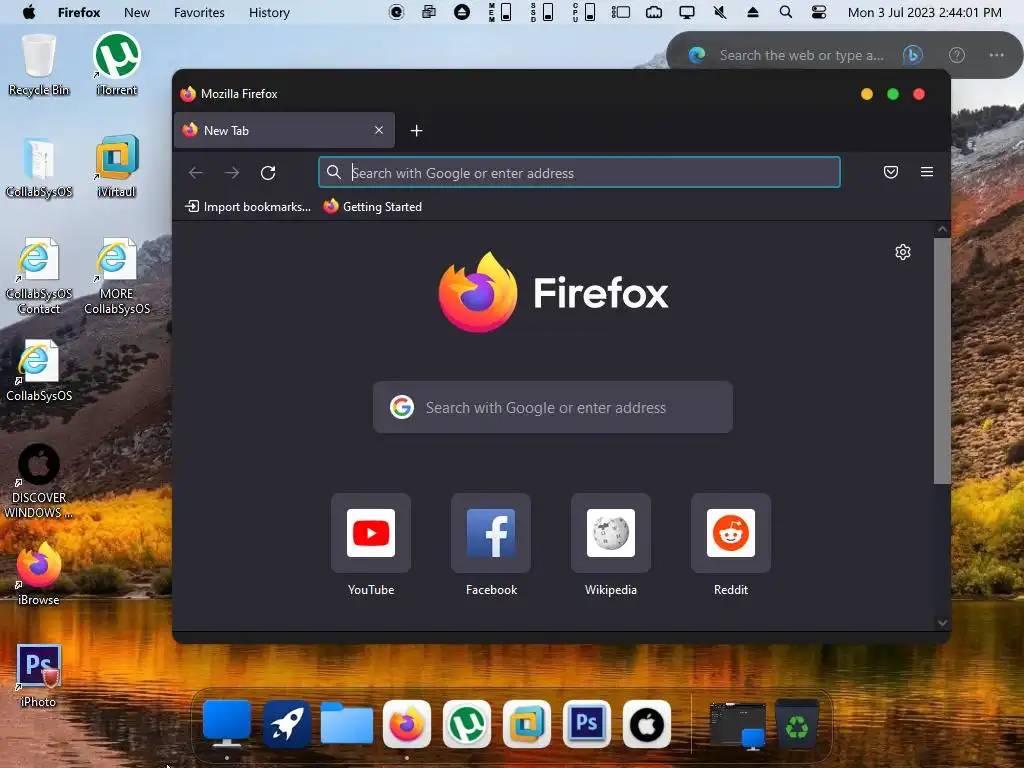Select the iPhoto desktop icon
The width and height of the screenshot is (1024, 768).
point(39,676)
